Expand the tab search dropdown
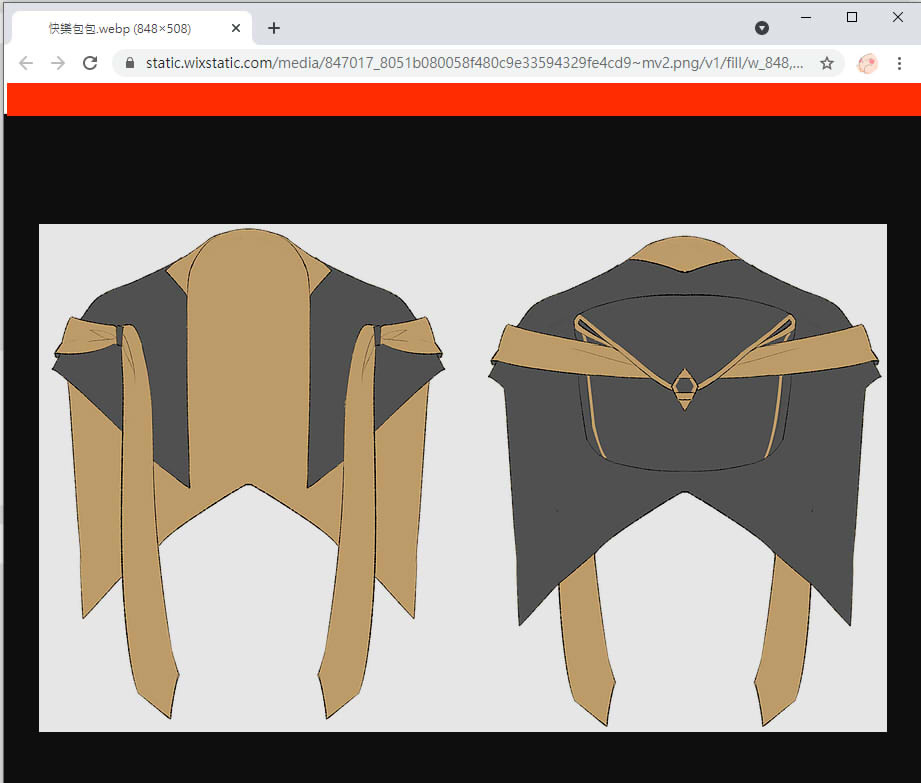The image size is (921, 783). 762,28
